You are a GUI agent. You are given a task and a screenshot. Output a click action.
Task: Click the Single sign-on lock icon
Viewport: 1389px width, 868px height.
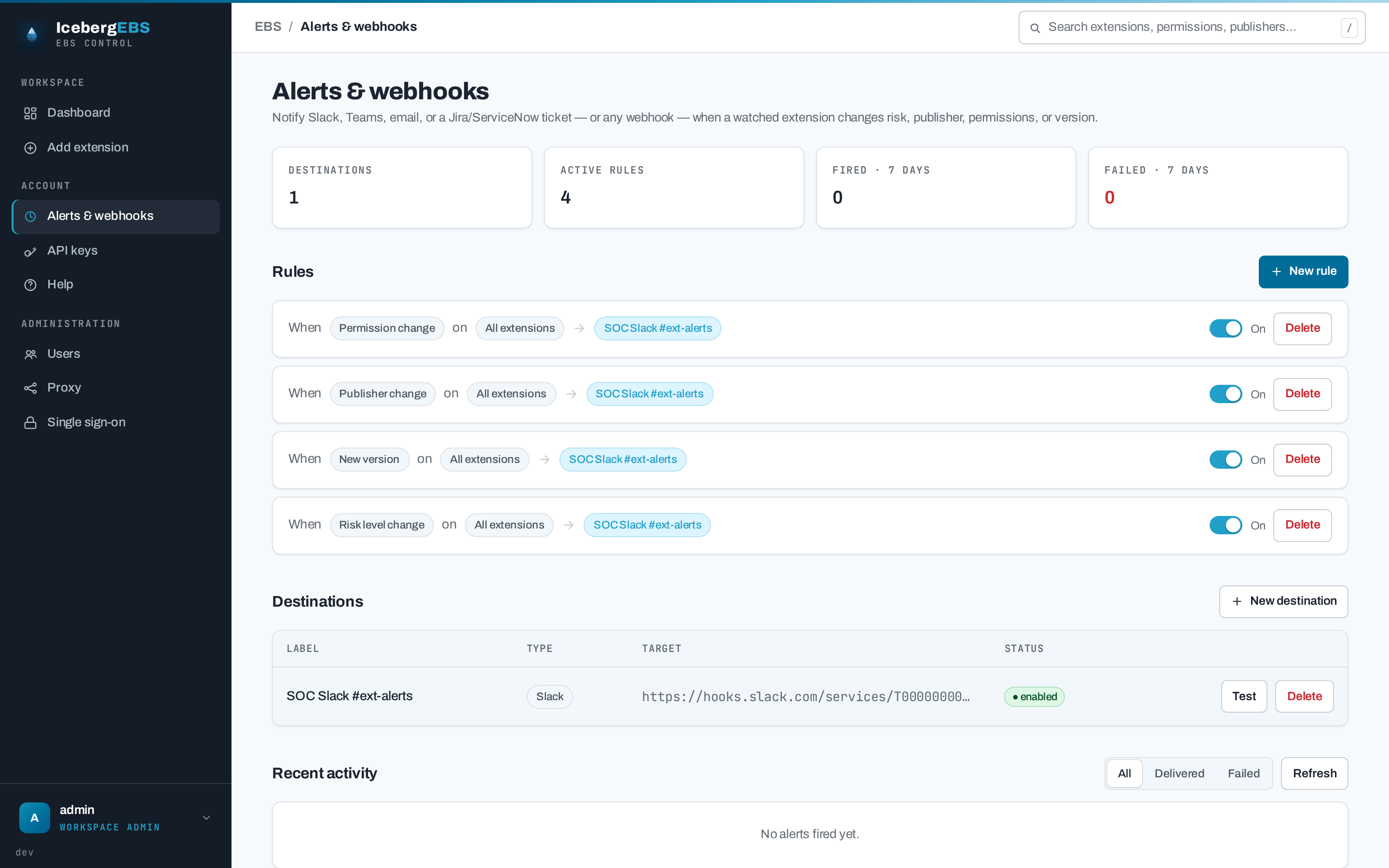click(30, 423)
